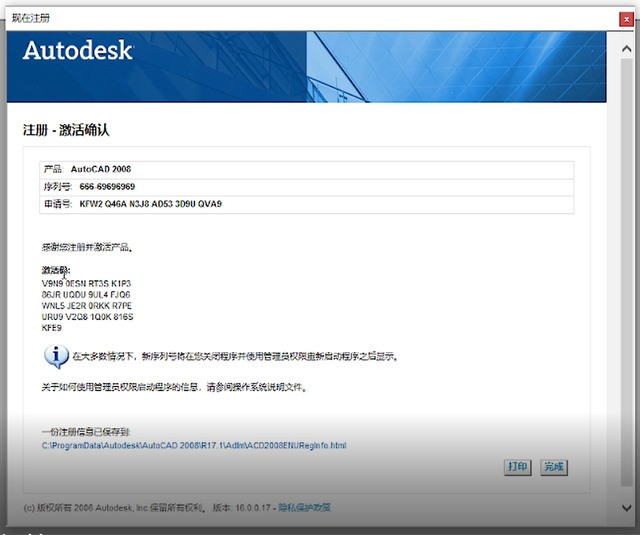
Task: Click the 一份注册信息已保存到 label
Action: [x=86, y=432]
